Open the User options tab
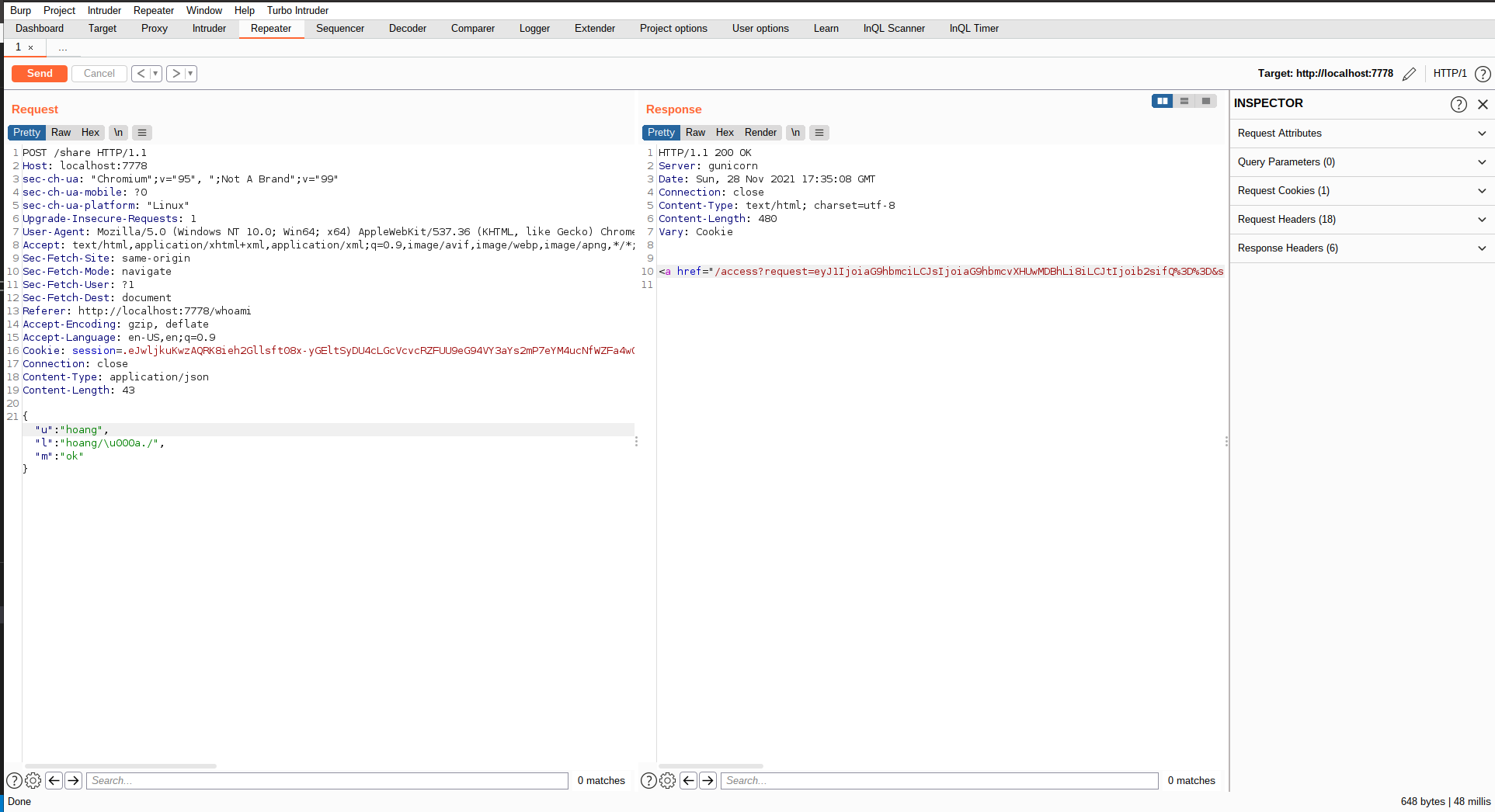 (x=760, y=29)
